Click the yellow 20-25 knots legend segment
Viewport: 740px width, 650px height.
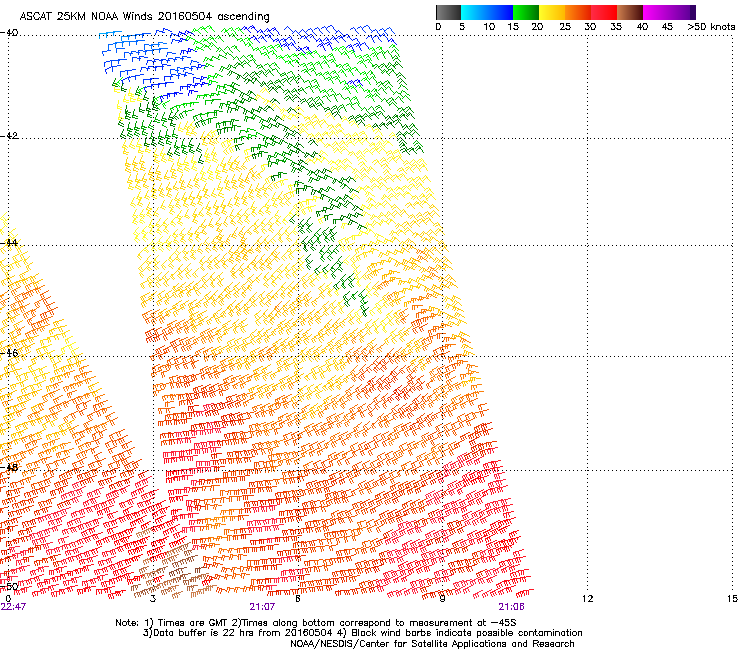(x=552, y=12)
